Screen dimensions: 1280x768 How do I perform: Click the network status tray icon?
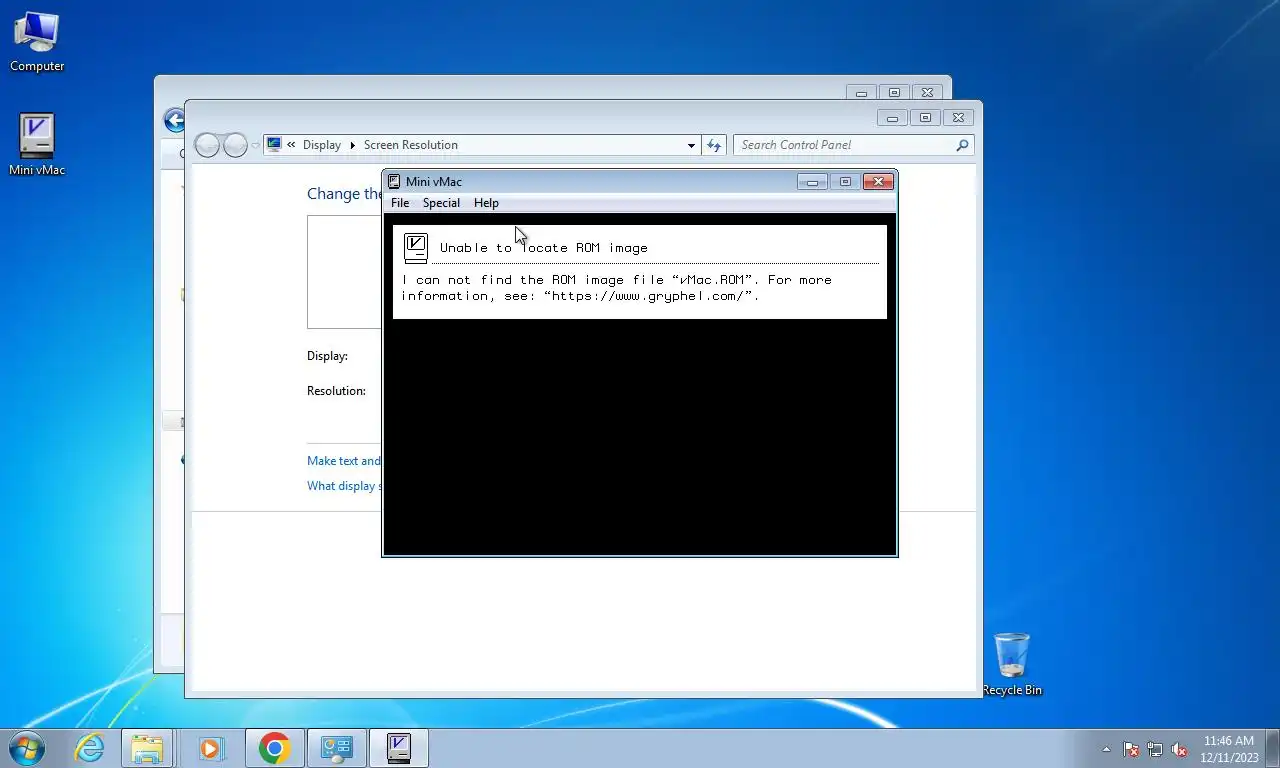pos(1155,749)
